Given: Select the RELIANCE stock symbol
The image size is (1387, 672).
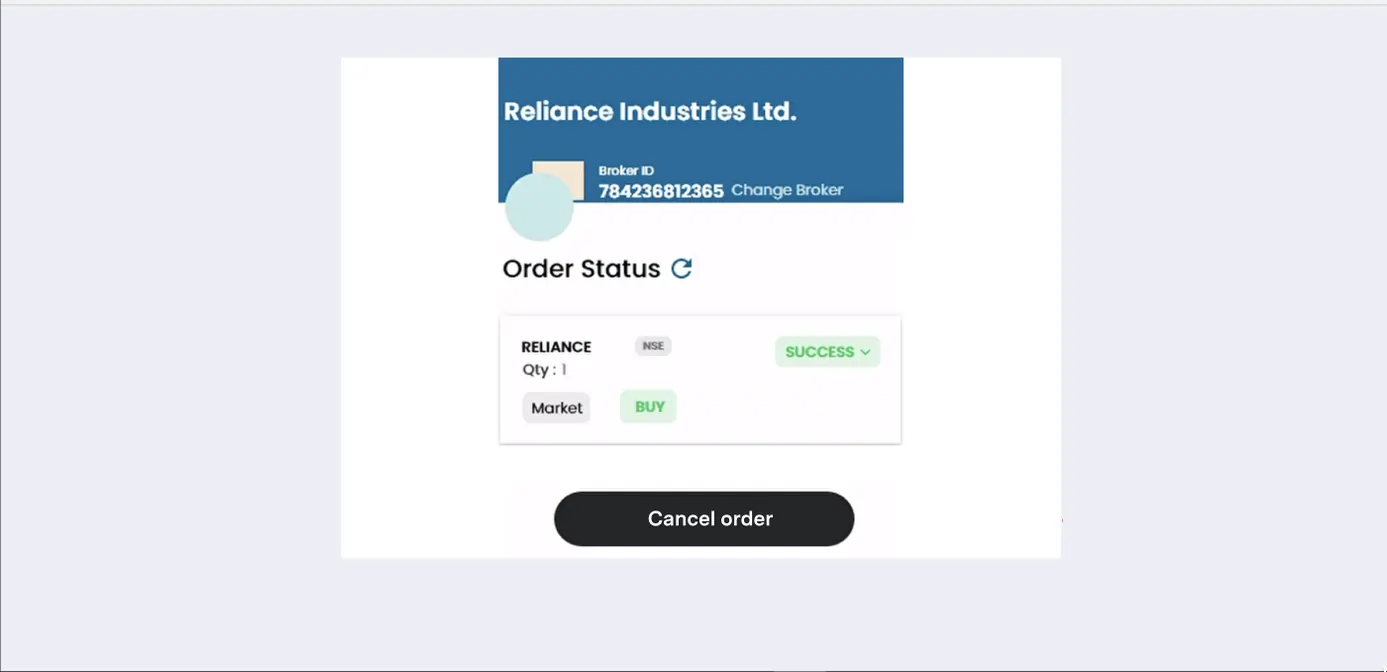Looking at the screenshot, I should pyautogui.click(x=556, y=347).
